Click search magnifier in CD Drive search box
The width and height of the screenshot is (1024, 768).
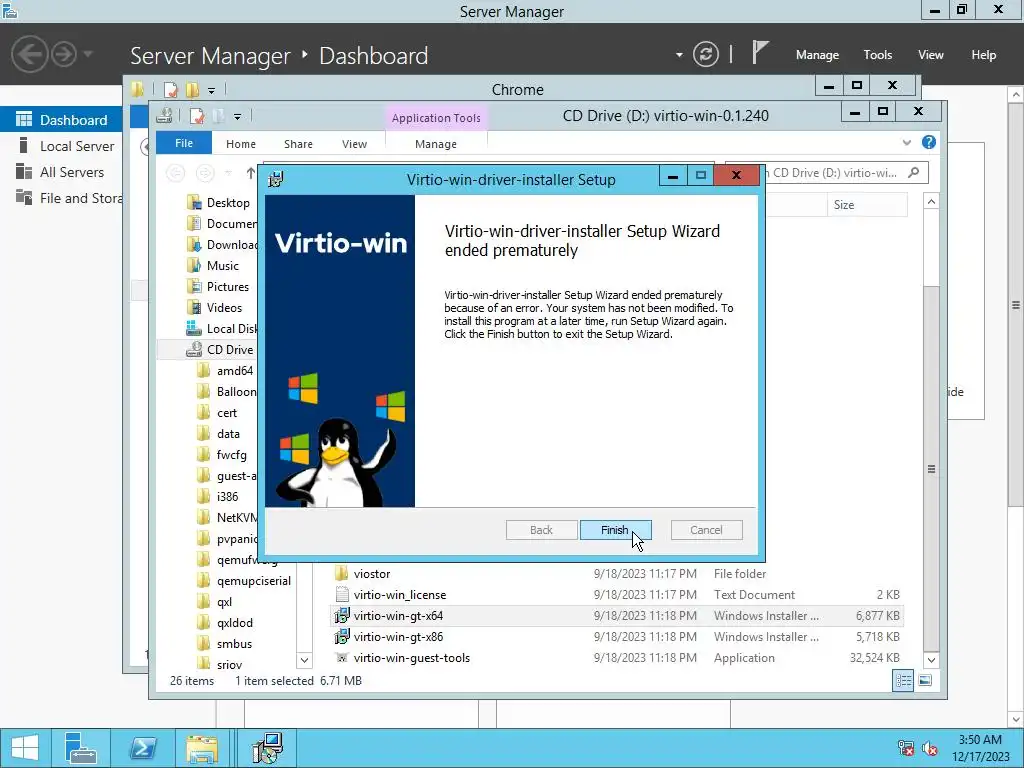pos(914,172)
